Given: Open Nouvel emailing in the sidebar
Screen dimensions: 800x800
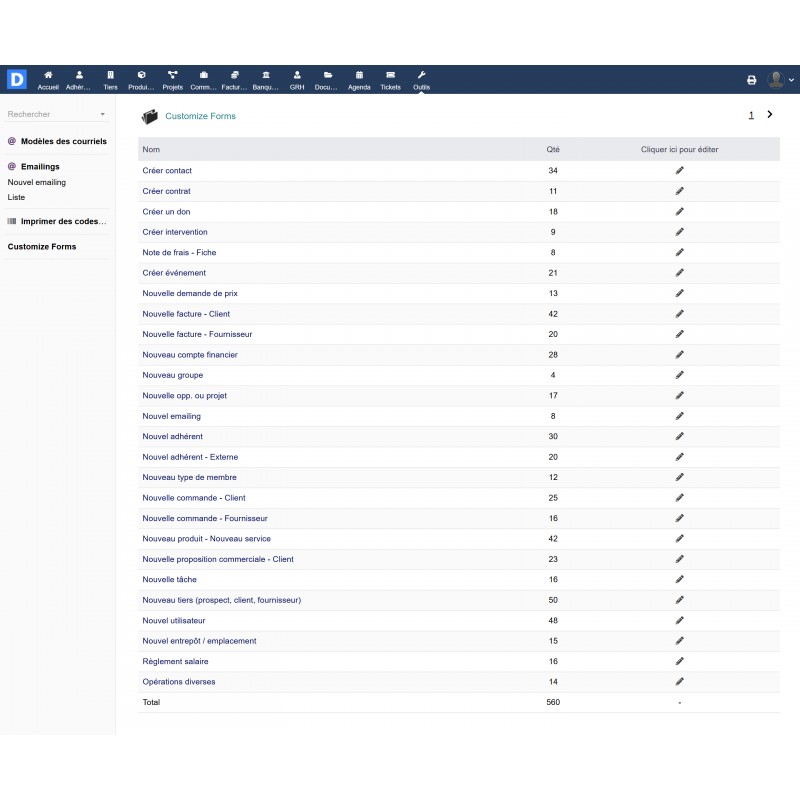Looking at the screenshot, I should pyautogui.click(x=37, y=182).
